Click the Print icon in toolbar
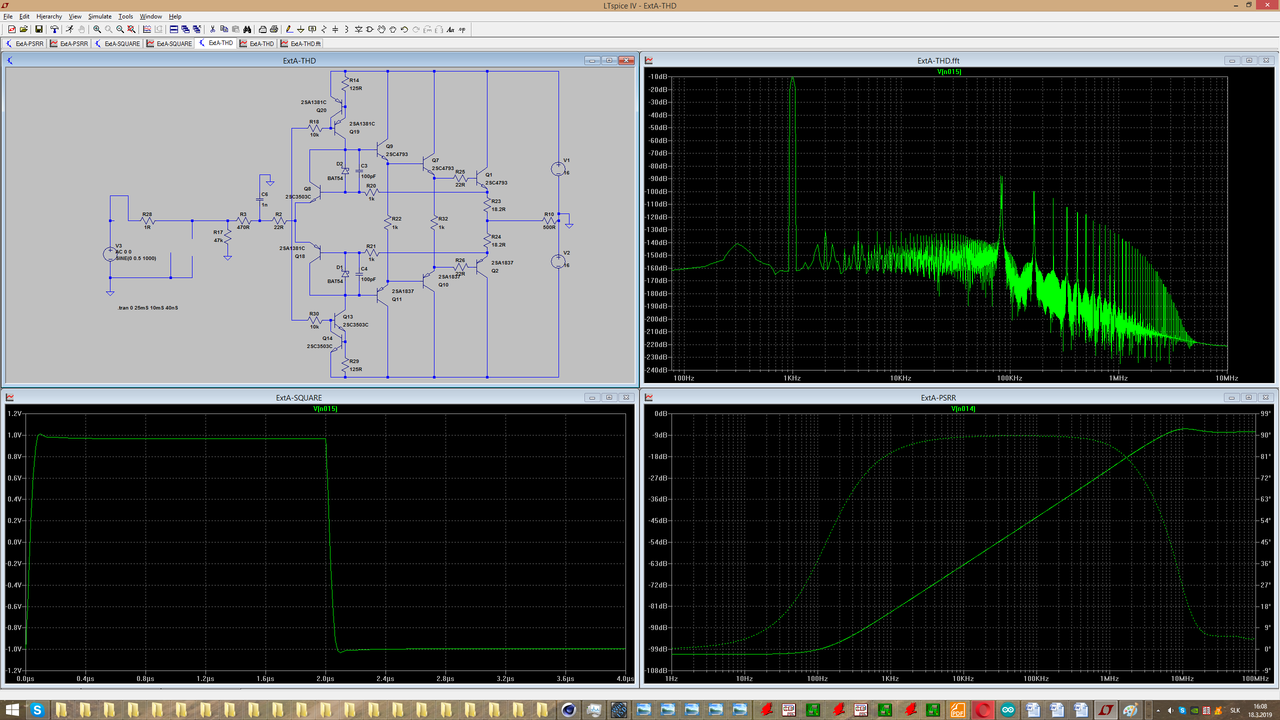Screen dimensions: 1280x720 (x=274, y=29)
